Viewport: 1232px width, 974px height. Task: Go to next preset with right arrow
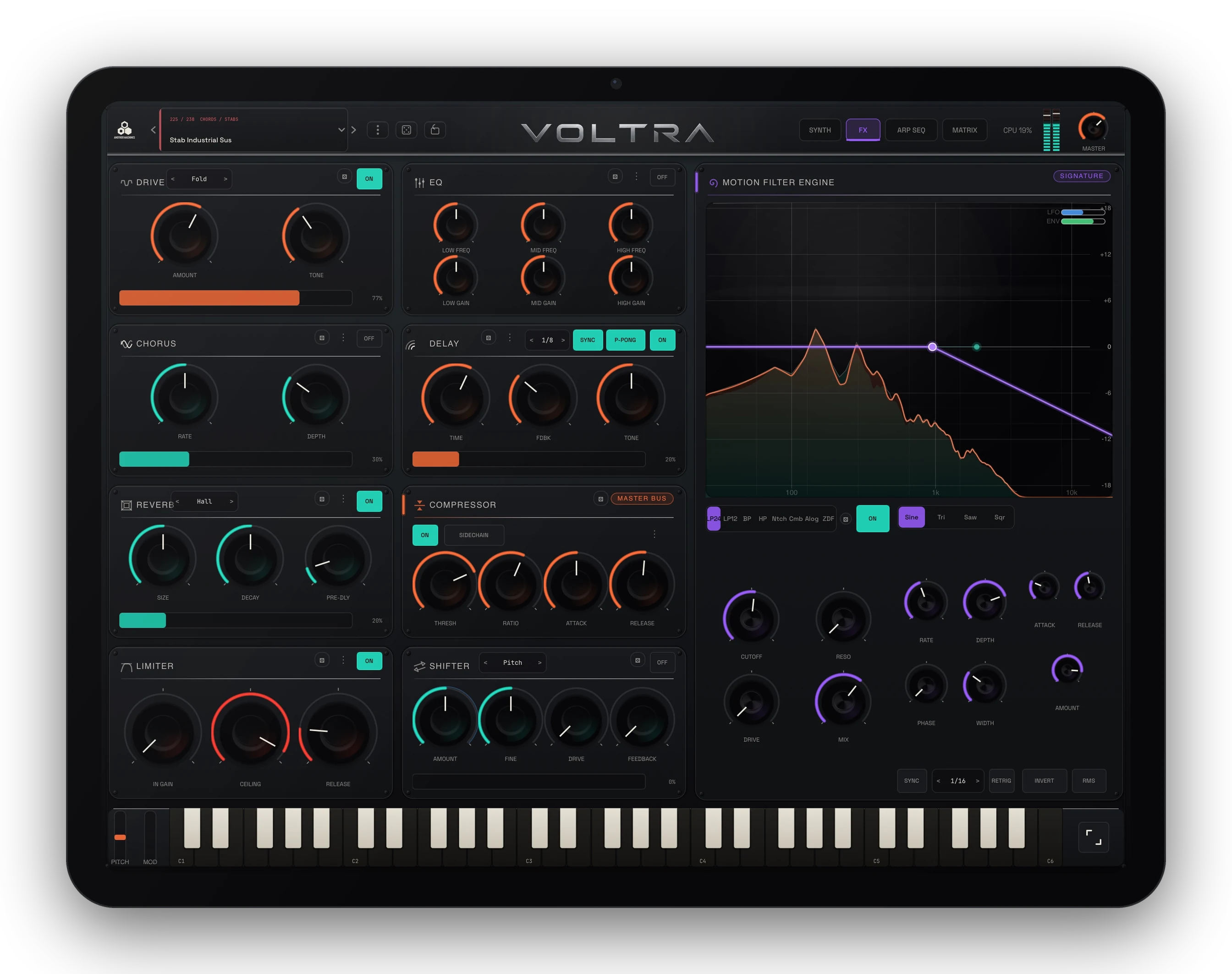(354, 130)
